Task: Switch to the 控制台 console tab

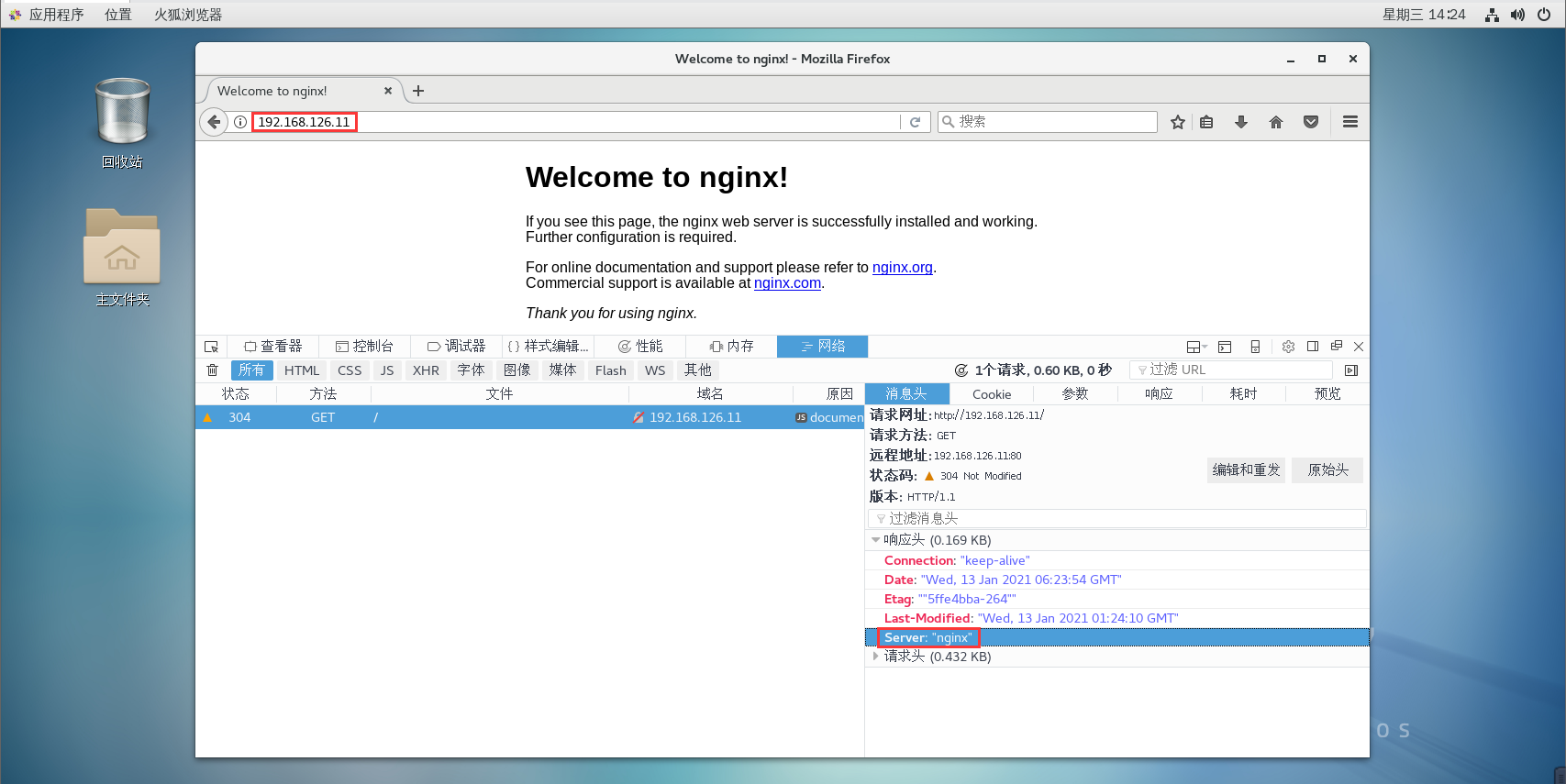Action: click(364, 347)
